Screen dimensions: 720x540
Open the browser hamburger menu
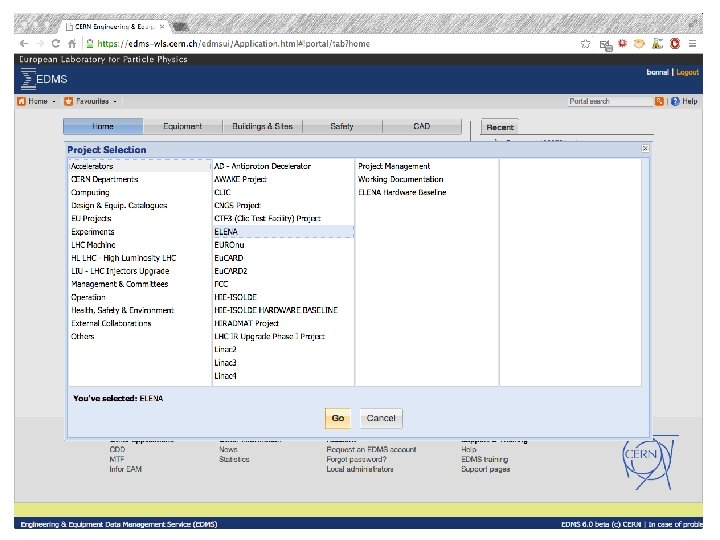[692, 44]
